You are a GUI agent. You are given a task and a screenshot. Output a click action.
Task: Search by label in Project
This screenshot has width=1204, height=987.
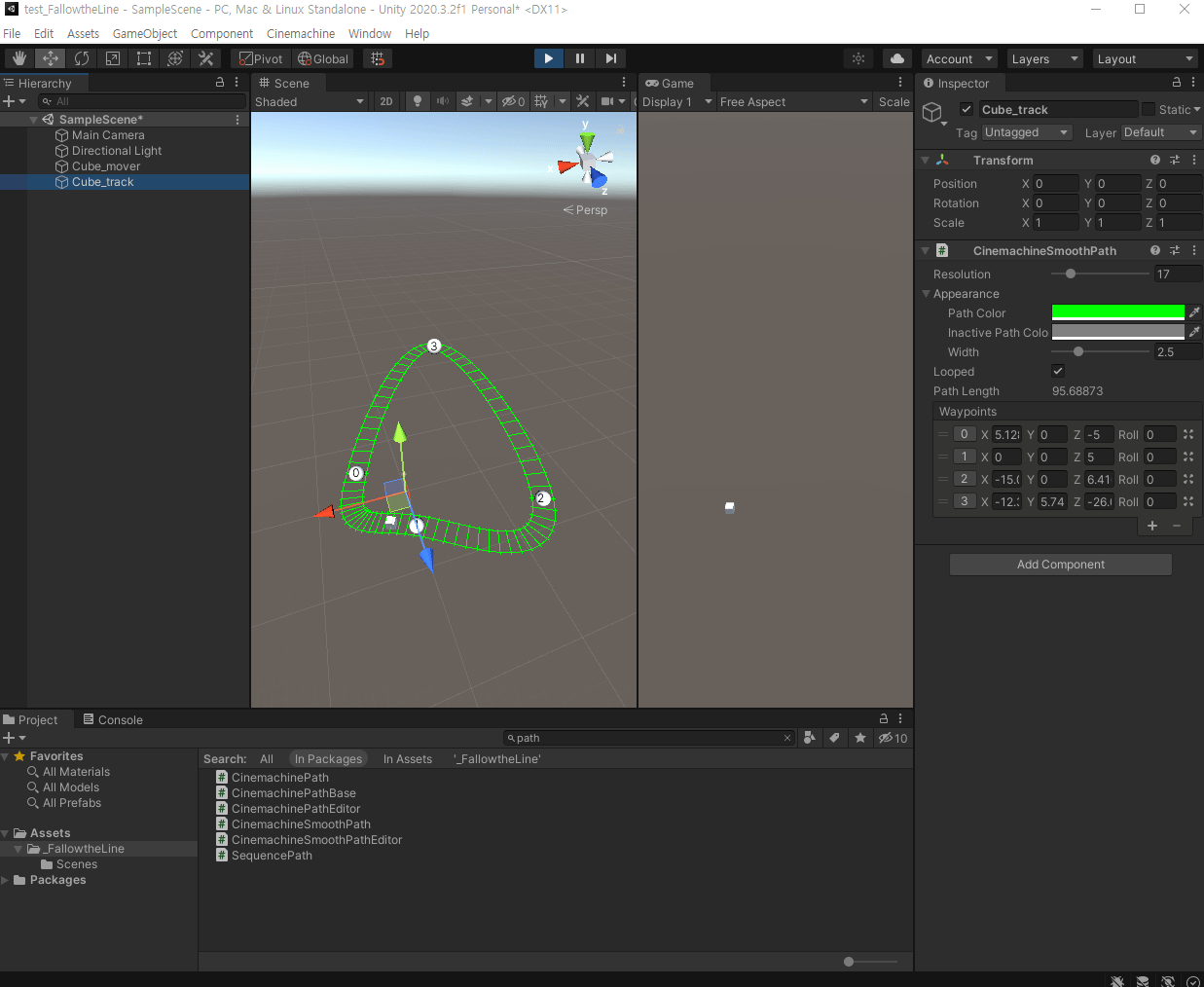click(834, 738)
